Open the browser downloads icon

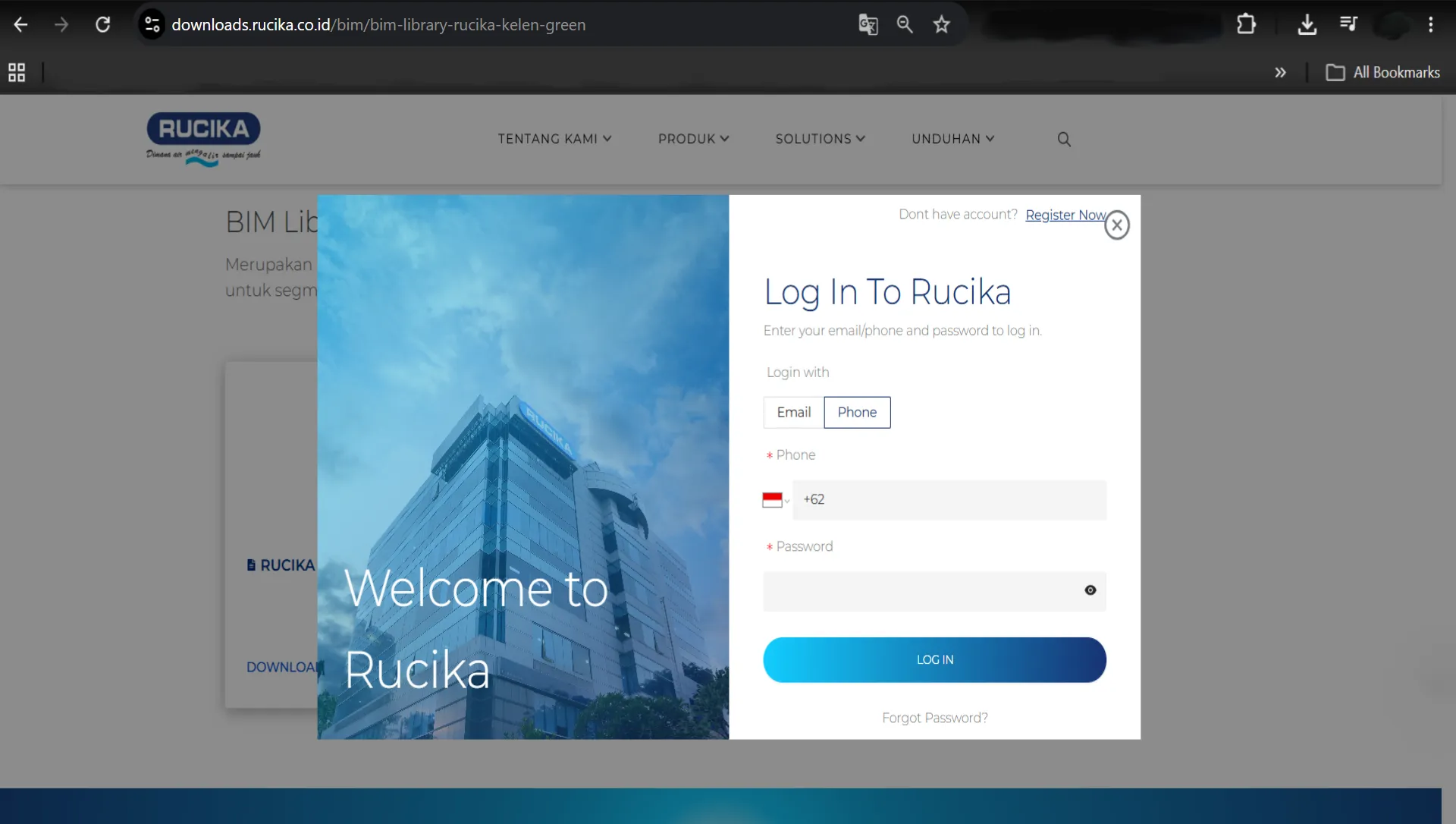coord(1307,24)
